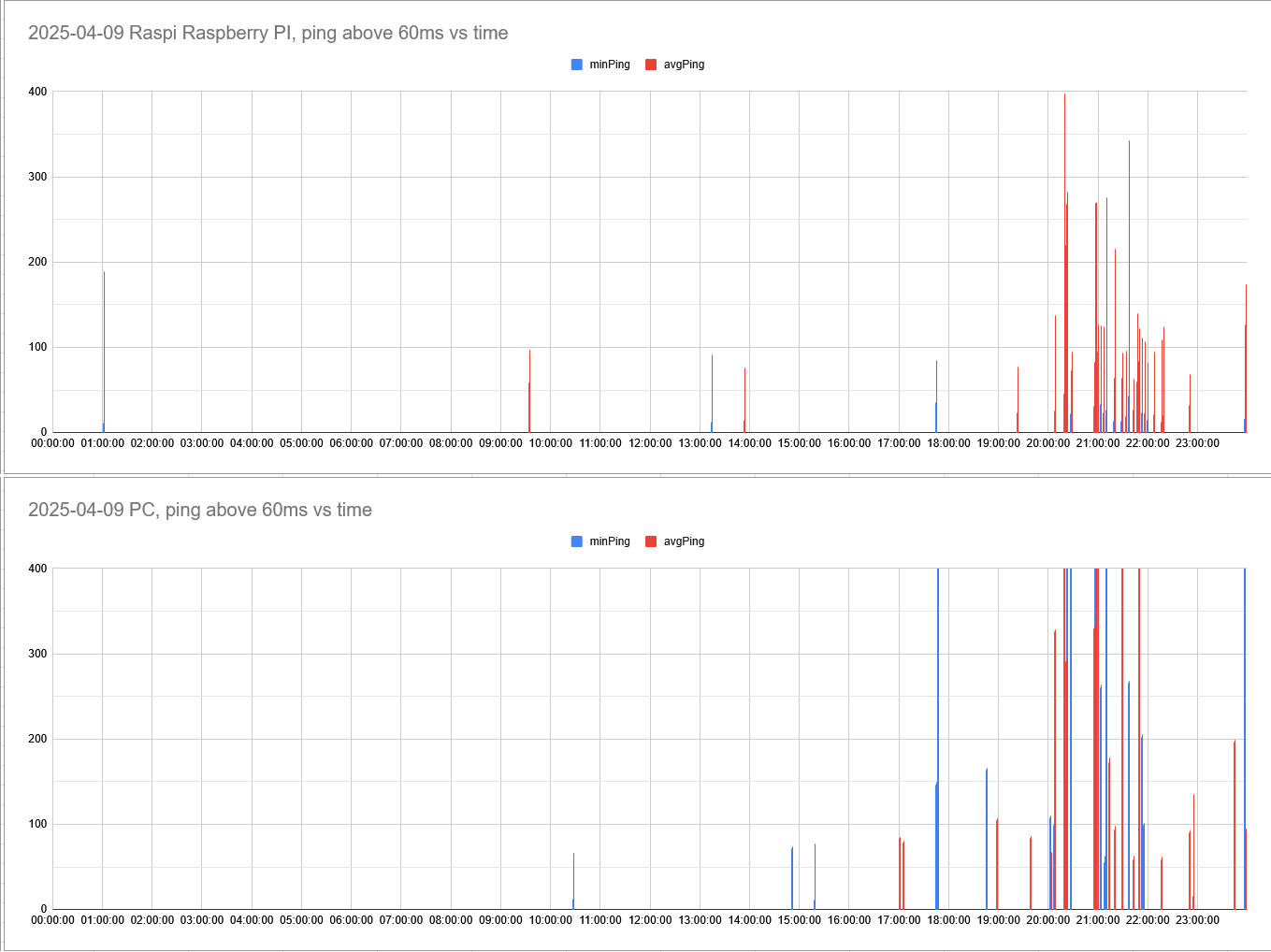Select the PC chart title text
The image size is (1271, 952).
(199, 510)
